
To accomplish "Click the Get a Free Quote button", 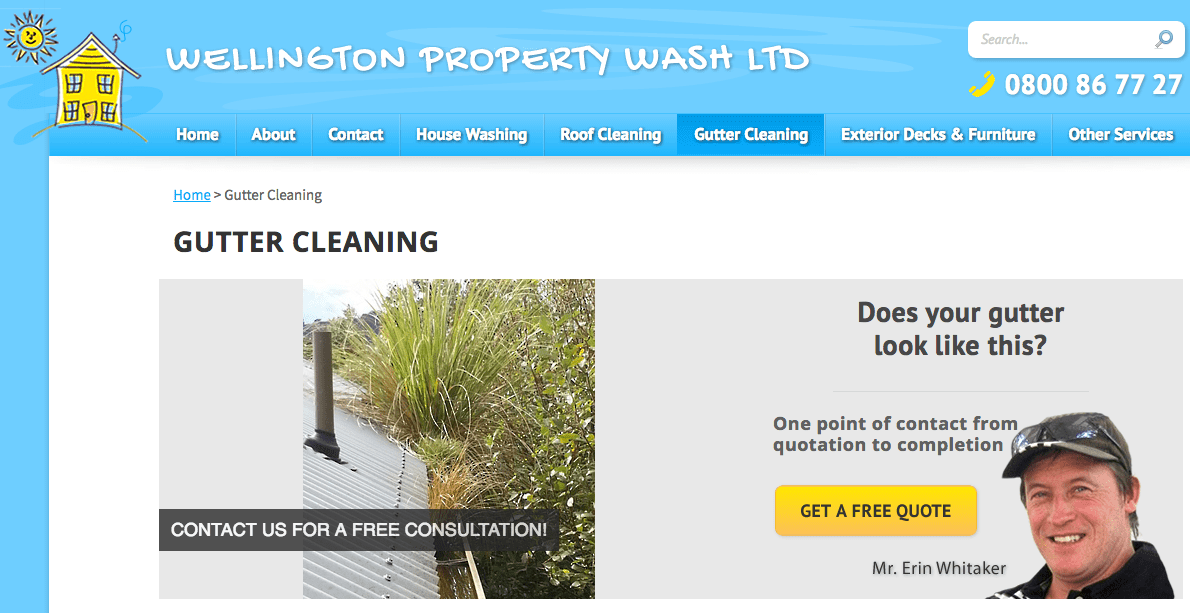I will [x=875, y=511].
